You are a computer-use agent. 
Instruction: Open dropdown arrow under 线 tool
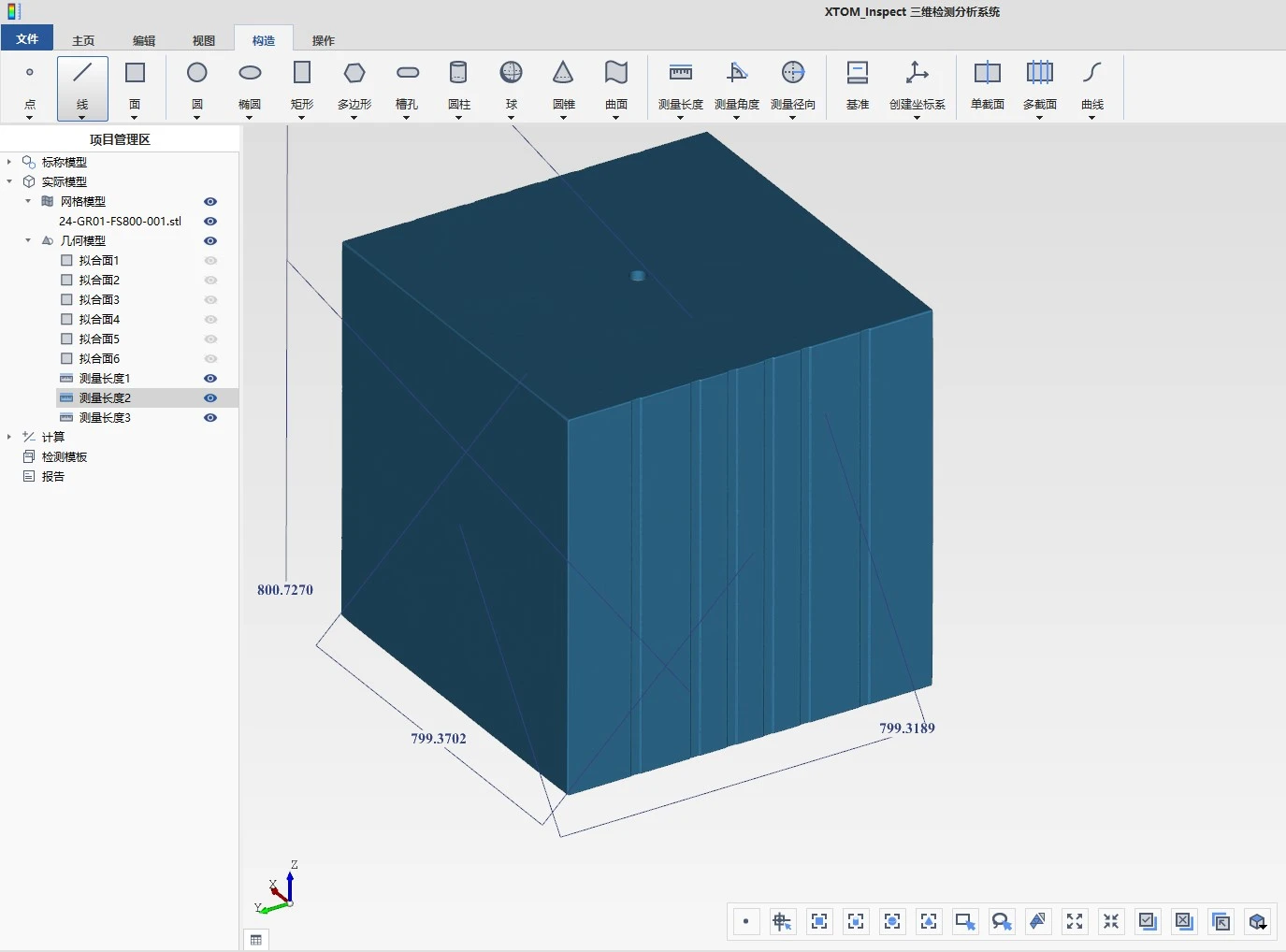coord(82,117)
